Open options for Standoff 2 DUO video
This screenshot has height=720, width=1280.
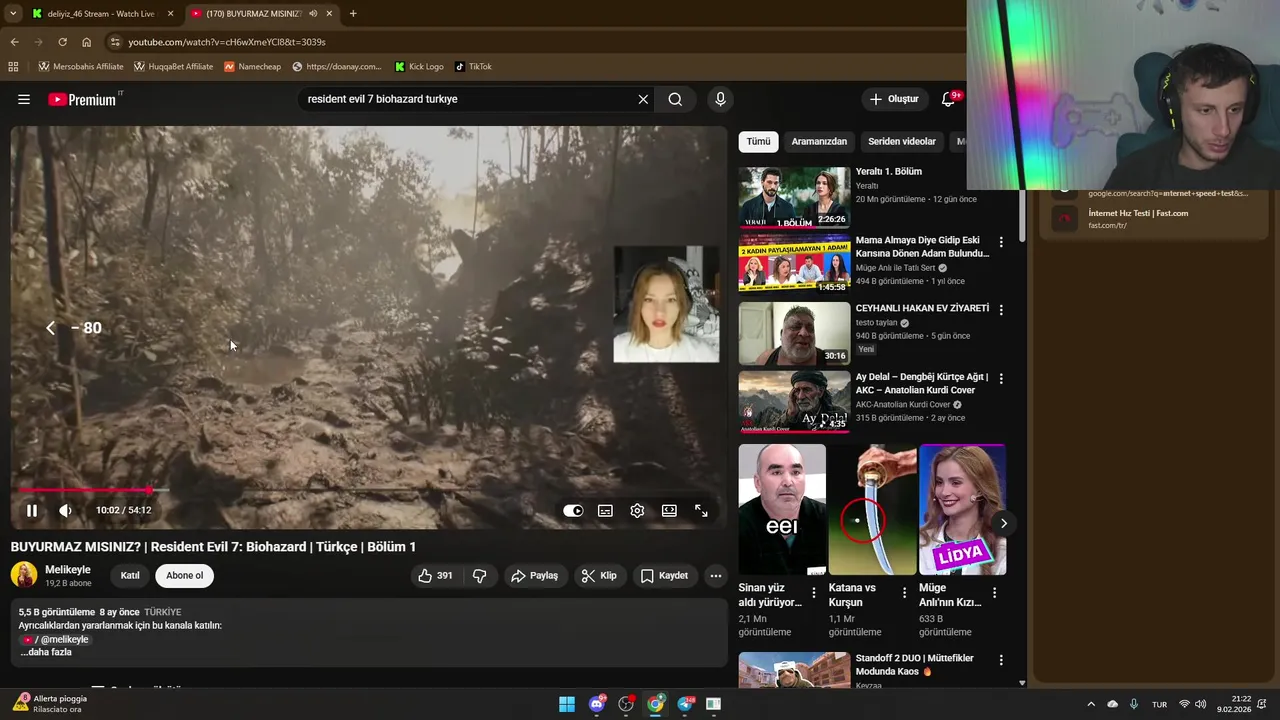click(1001, 660)
